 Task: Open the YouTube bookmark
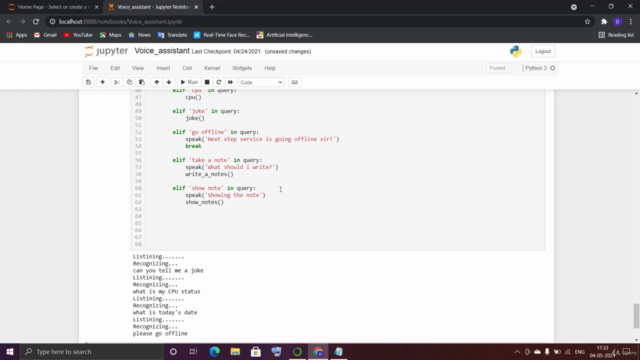click(x=78, y=35)
